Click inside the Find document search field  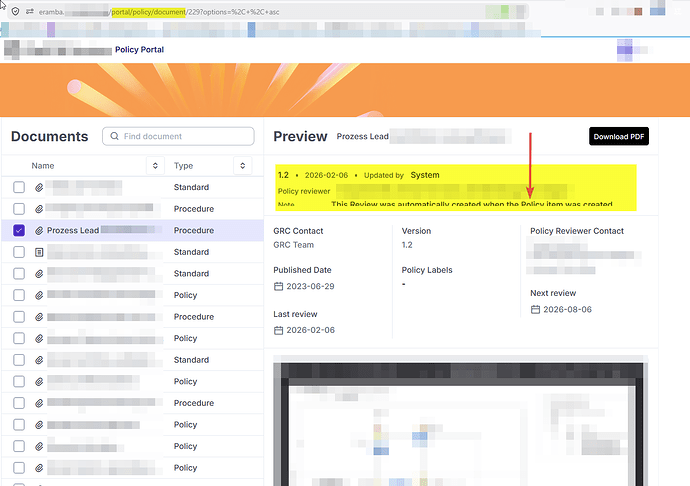(x=180, y=136)
